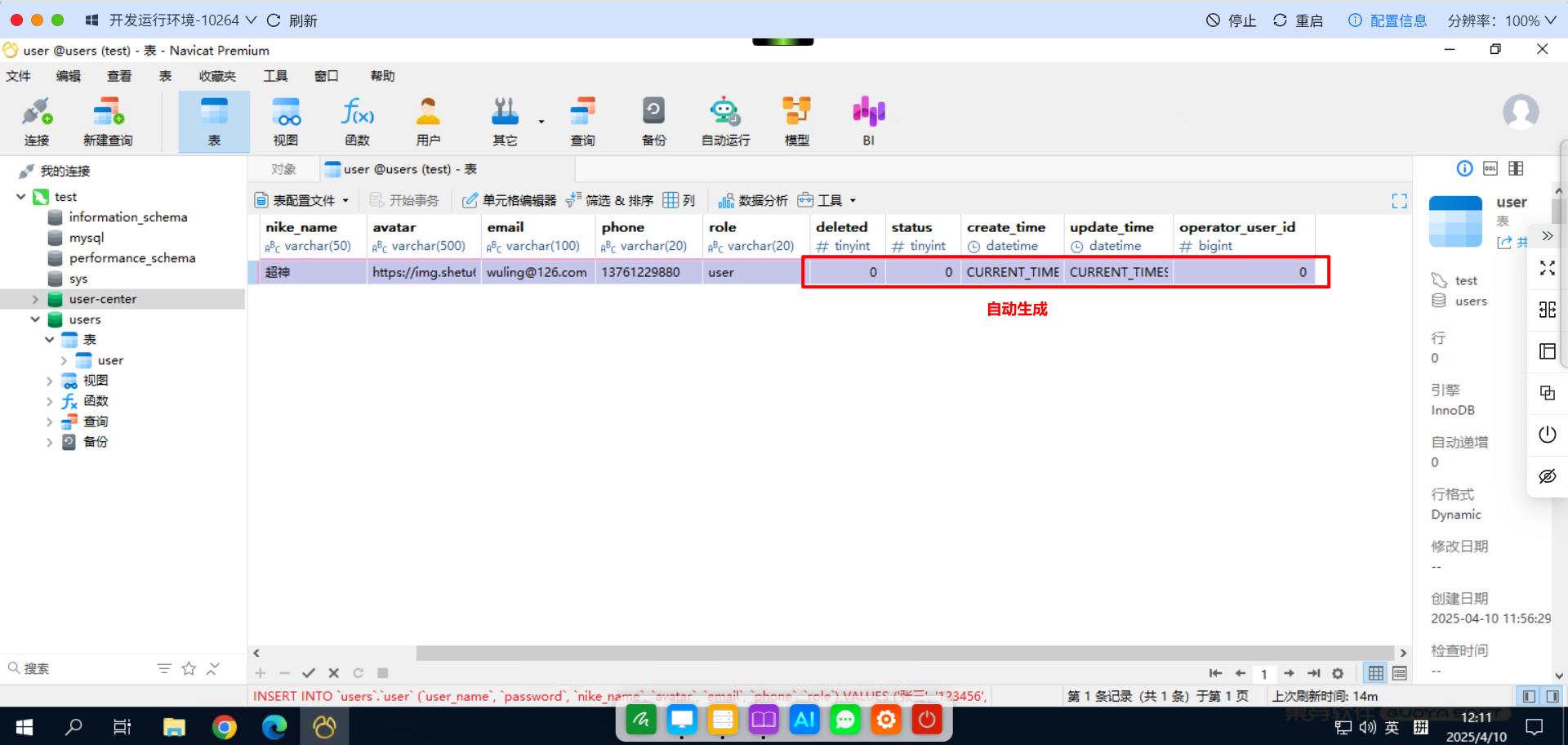Create a new query with 新建查询
The height and width of the screenshot is (745, 1568).
108,122
